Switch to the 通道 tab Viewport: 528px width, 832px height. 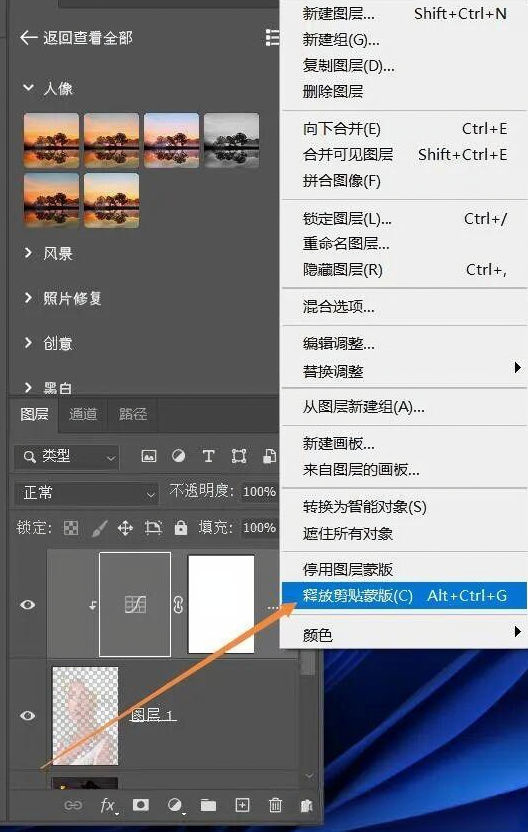pyautogui.click(x=83, y=414)
